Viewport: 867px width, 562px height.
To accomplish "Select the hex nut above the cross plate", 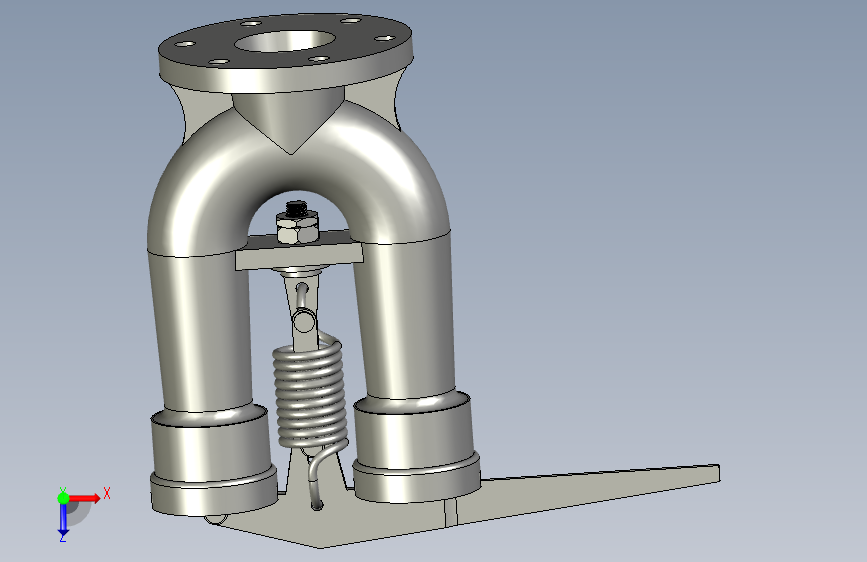I will (297, 230).
